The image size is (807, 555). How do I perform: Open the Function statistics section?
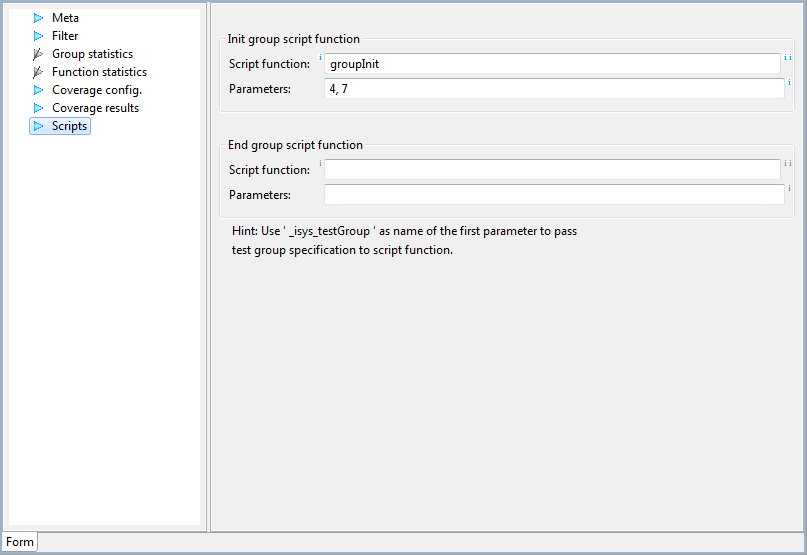coord(99,72)
